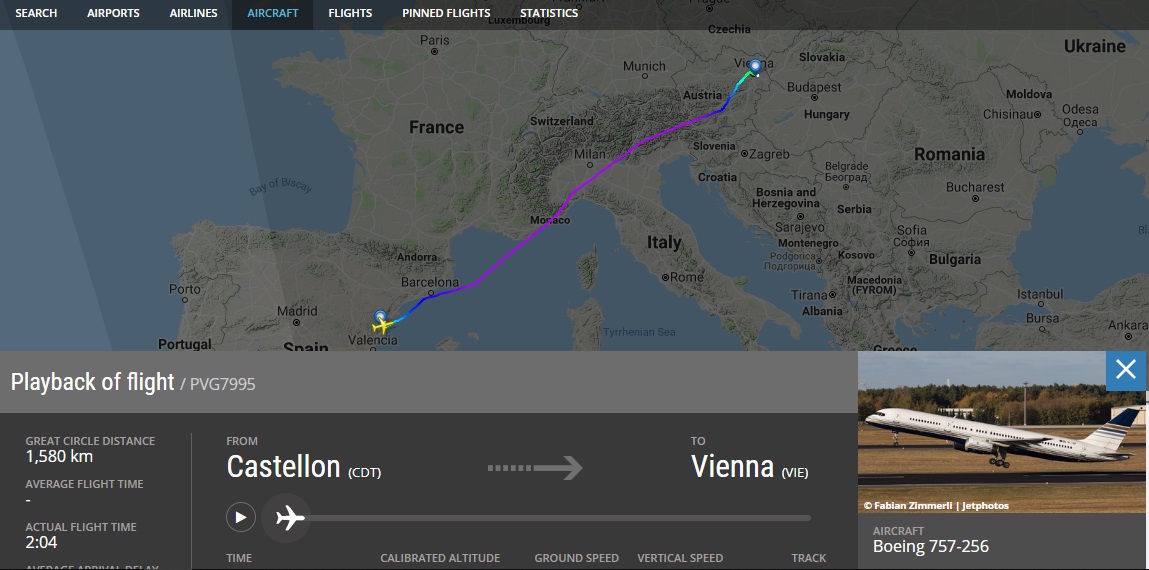The height and width of the screenshot is (570, 1149).
Task: Close the playback panel with X
Action: coord(1125,370)
